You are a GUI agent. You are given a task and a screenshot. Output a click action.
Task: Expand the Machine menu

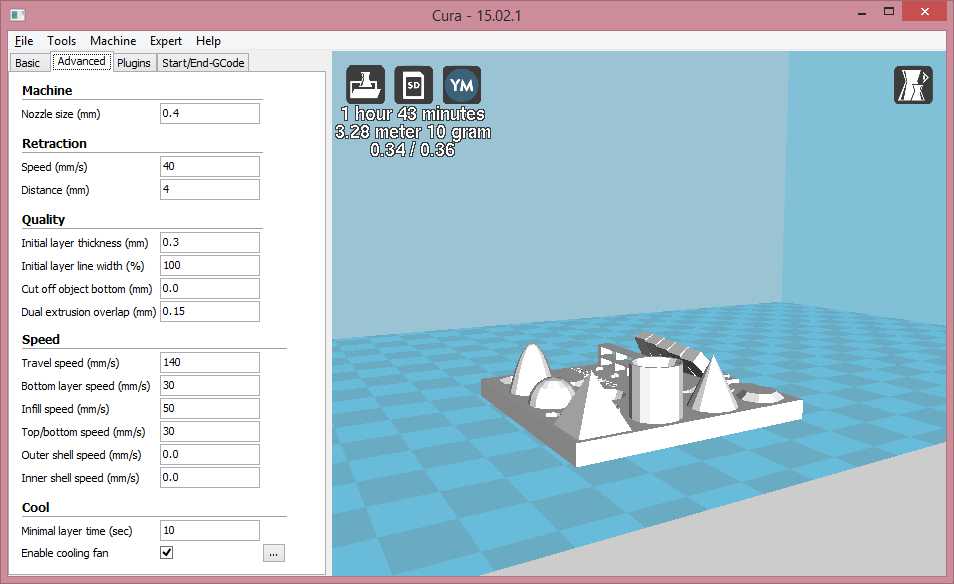point(113,41)
